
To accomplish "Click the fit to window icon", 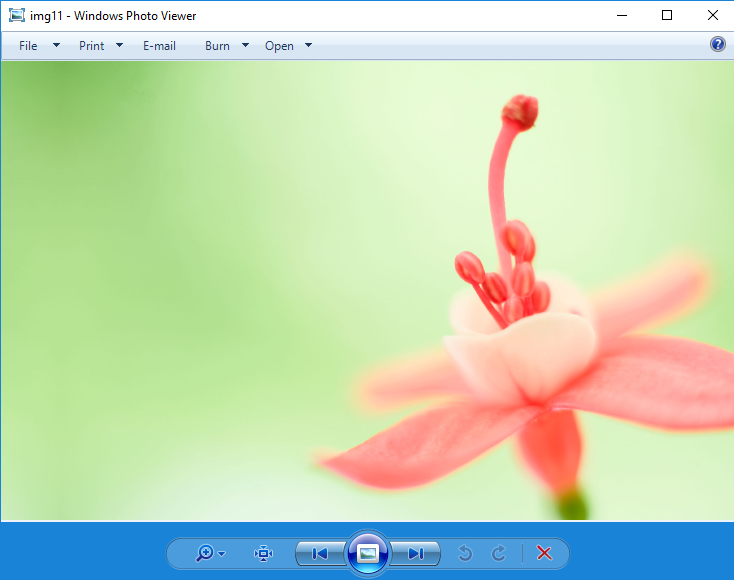I will click(263, 553).
